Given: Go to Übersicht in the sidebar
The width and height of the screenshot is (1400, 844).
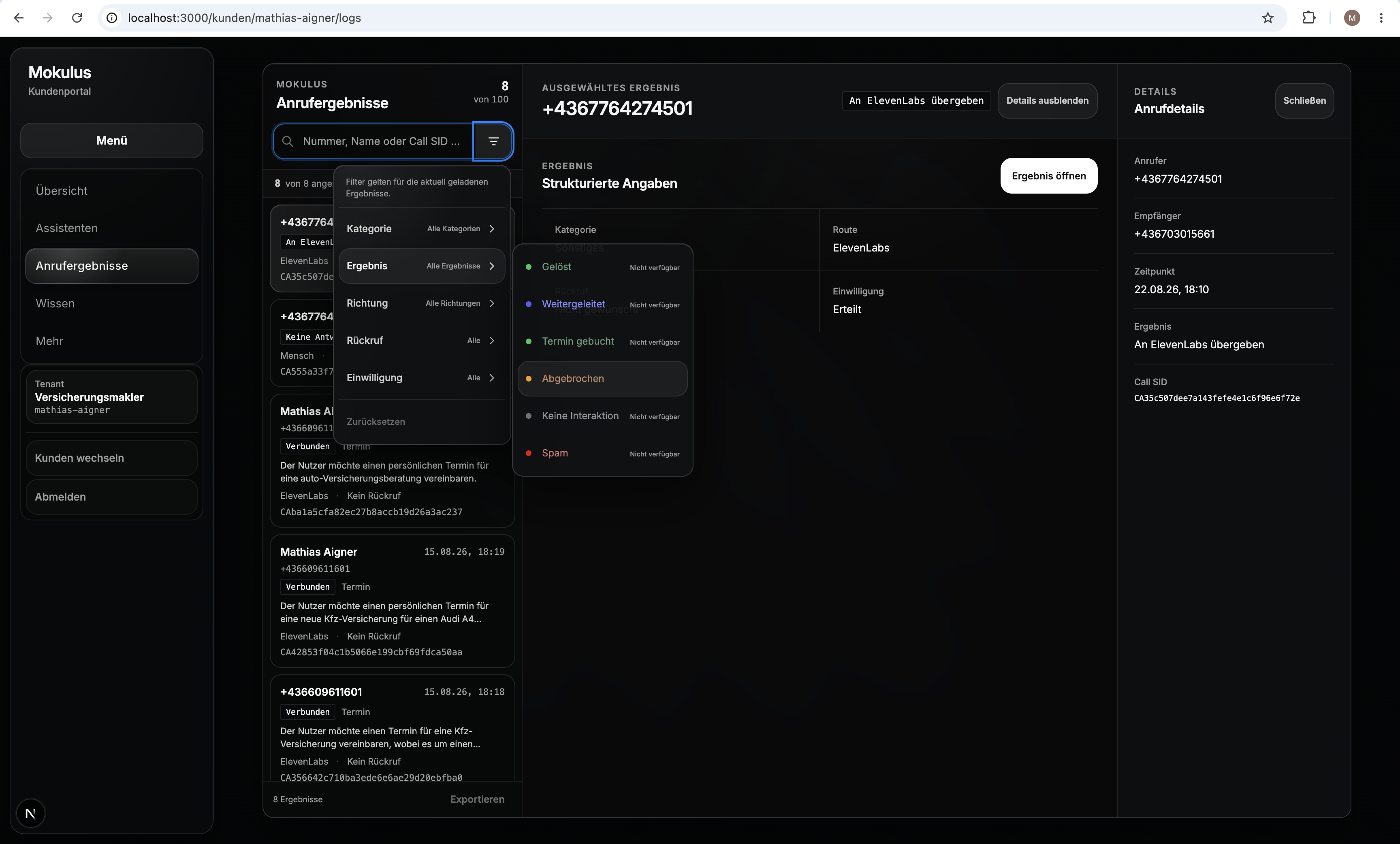Looking at the screenshot, I should point(111,191).
